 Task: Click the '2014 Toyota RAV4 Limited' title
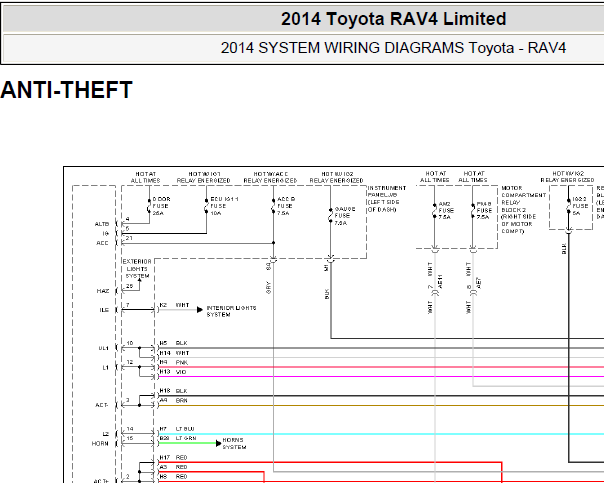pyautogui.click(x=393, y=19)
